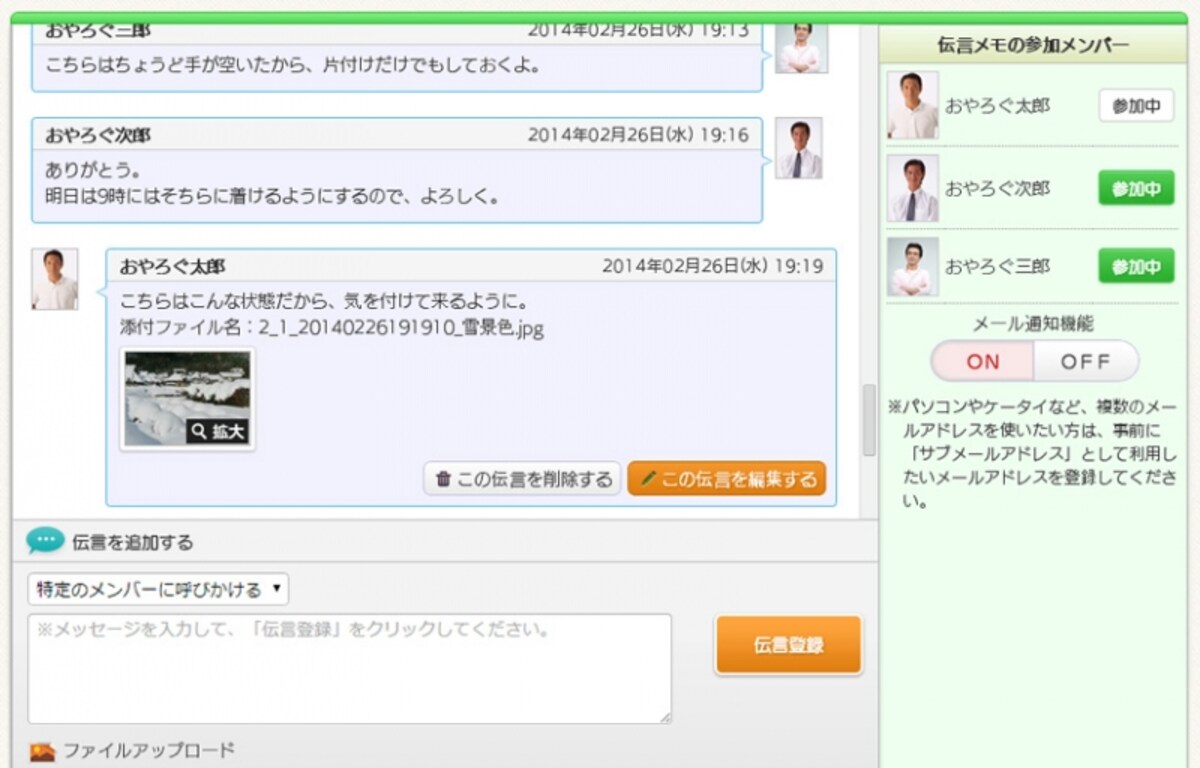Click member name おやろぐ三郎 in sidebar
1200x768 pixels.
point(998,267)
